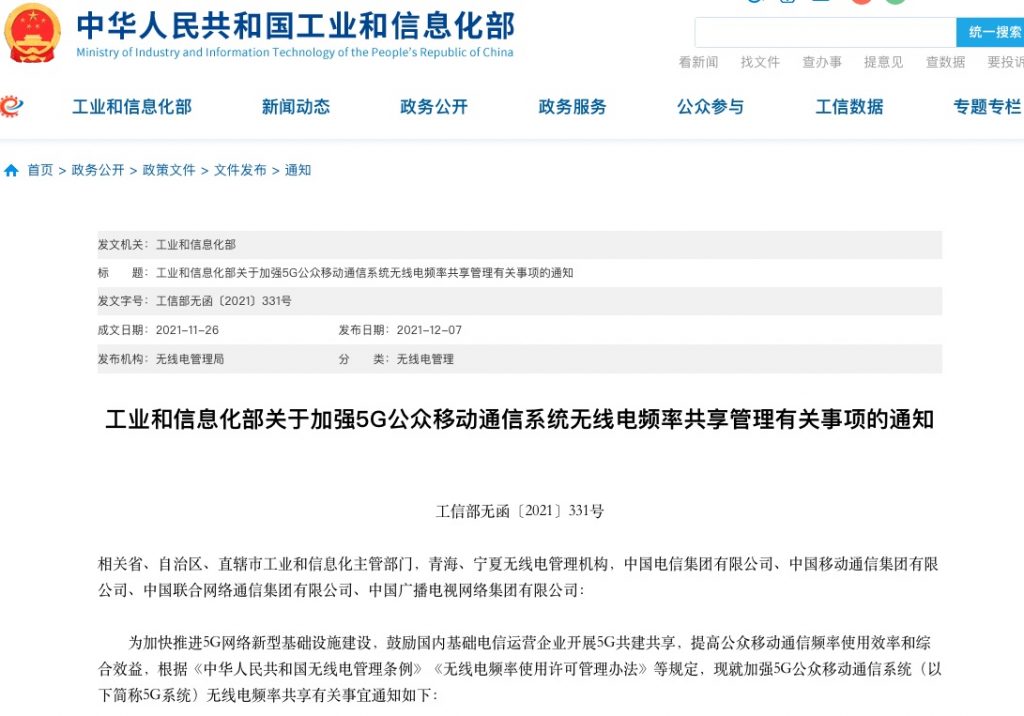Click the 分类 value 无线电管理

coord(425,359)
